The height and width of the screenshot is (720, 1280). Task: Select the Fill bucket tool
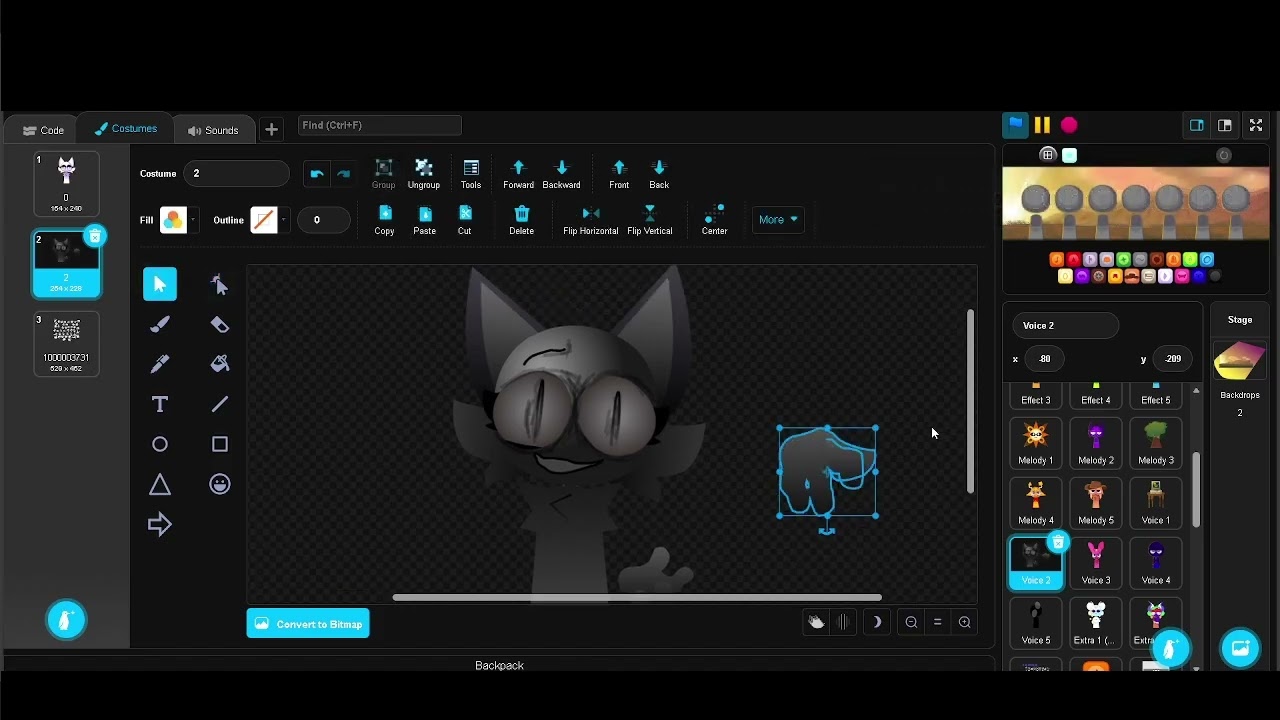[220, 364]
